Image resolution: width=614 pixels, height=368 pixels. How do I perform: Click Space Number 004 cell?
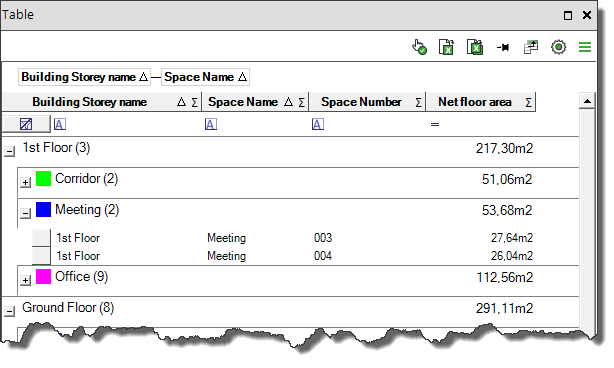point(323,256)
